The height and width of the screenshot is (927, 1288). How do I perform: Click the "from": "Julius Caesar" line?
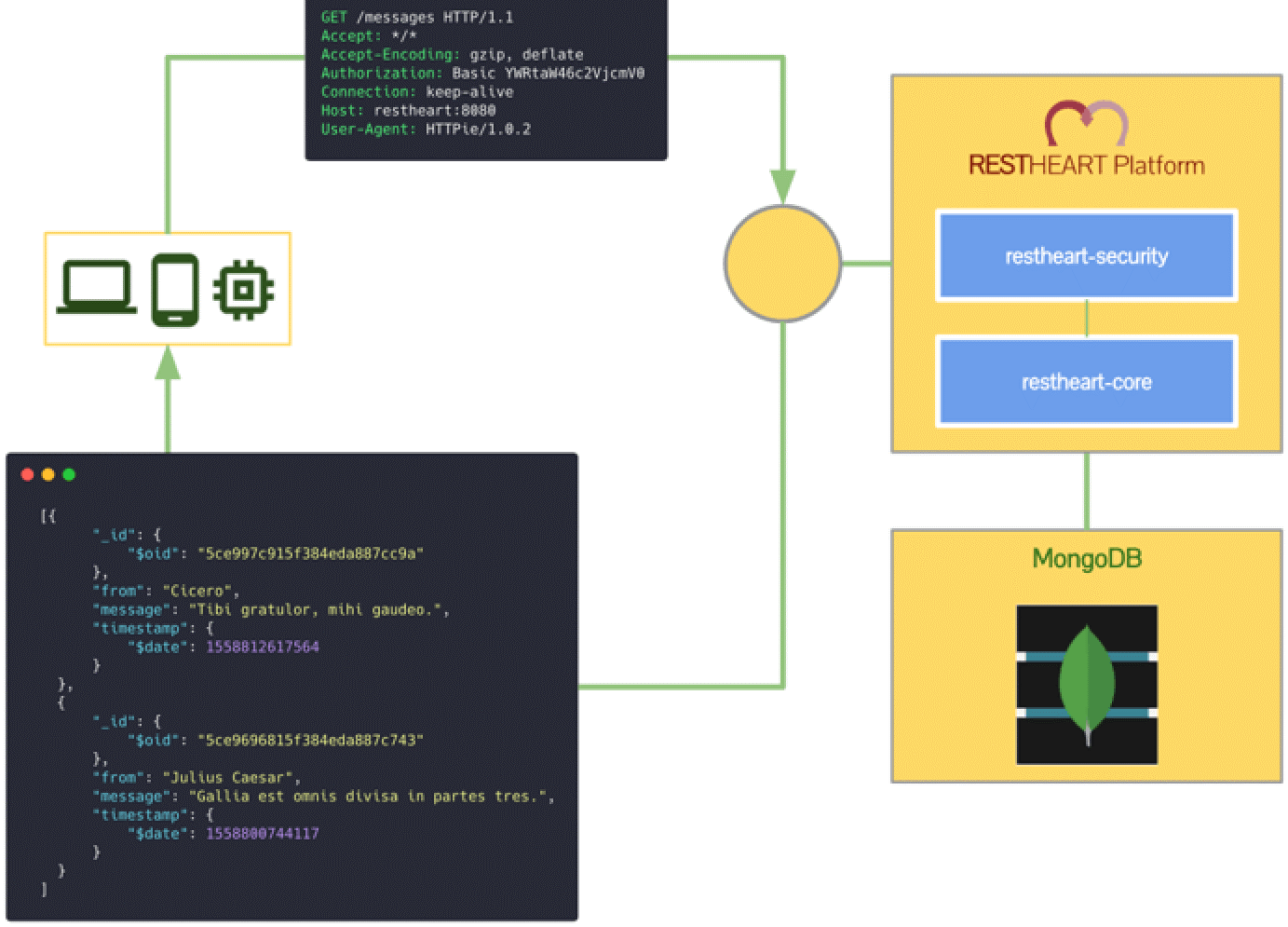(x=197, y=778)
